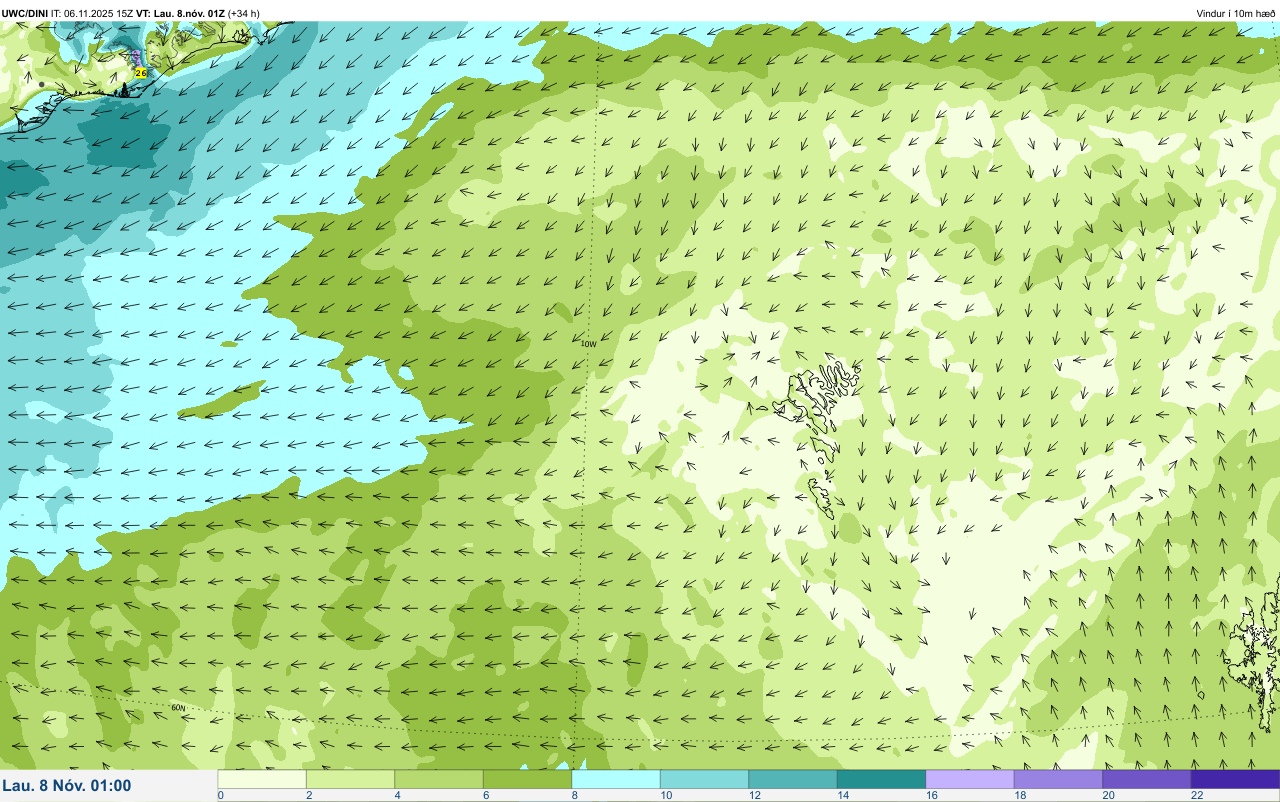The image size is (1280, 802).
Task: Select the 10–12 m/s turquoise legend swatch
Action: tap(704, 779)
